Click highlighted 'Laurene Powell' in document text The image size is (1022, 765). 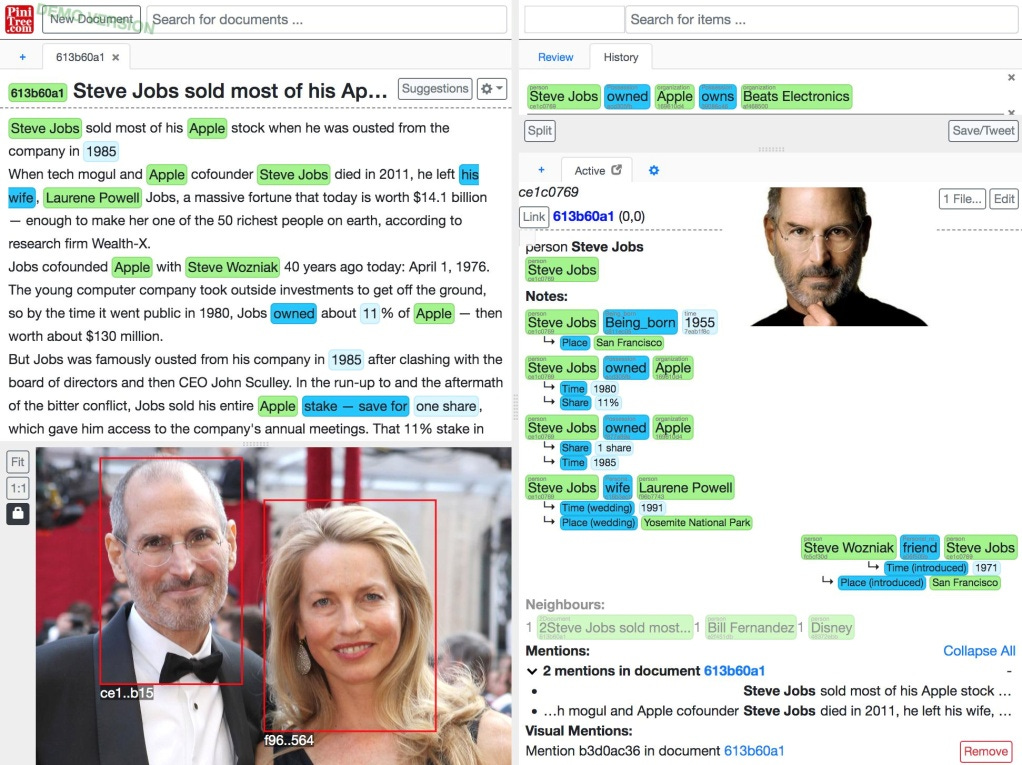pos(93,197)
